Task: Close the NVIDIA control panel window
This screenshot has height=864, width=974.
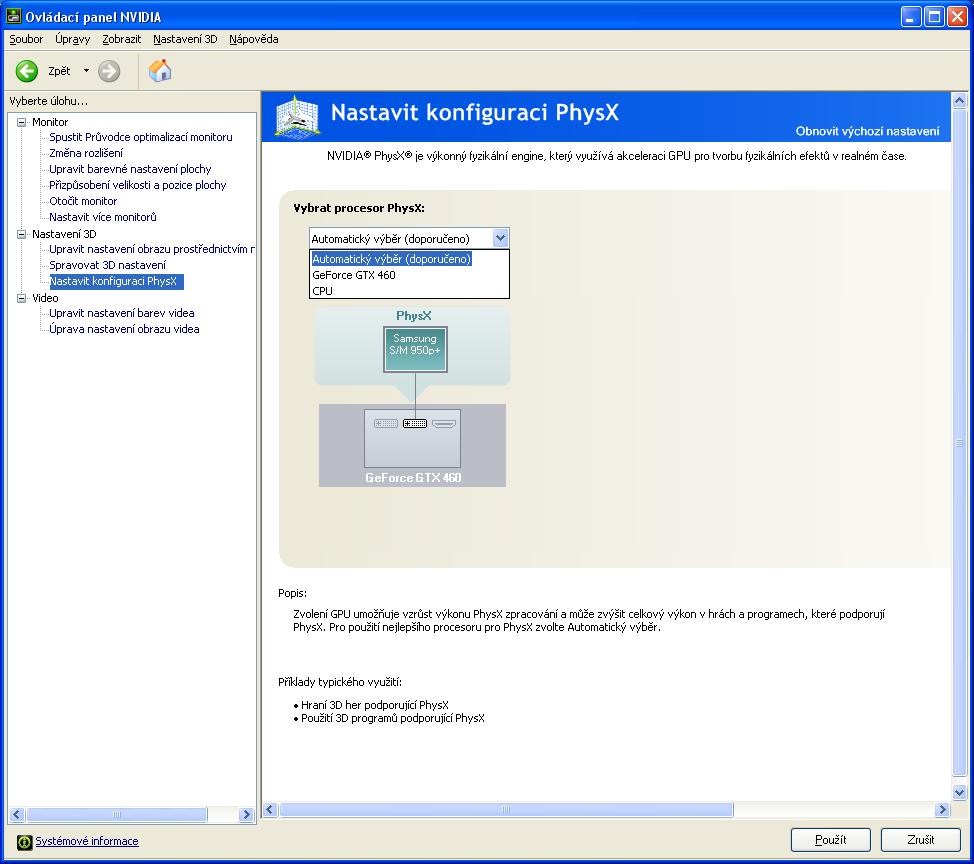Action: coord(957,17)
